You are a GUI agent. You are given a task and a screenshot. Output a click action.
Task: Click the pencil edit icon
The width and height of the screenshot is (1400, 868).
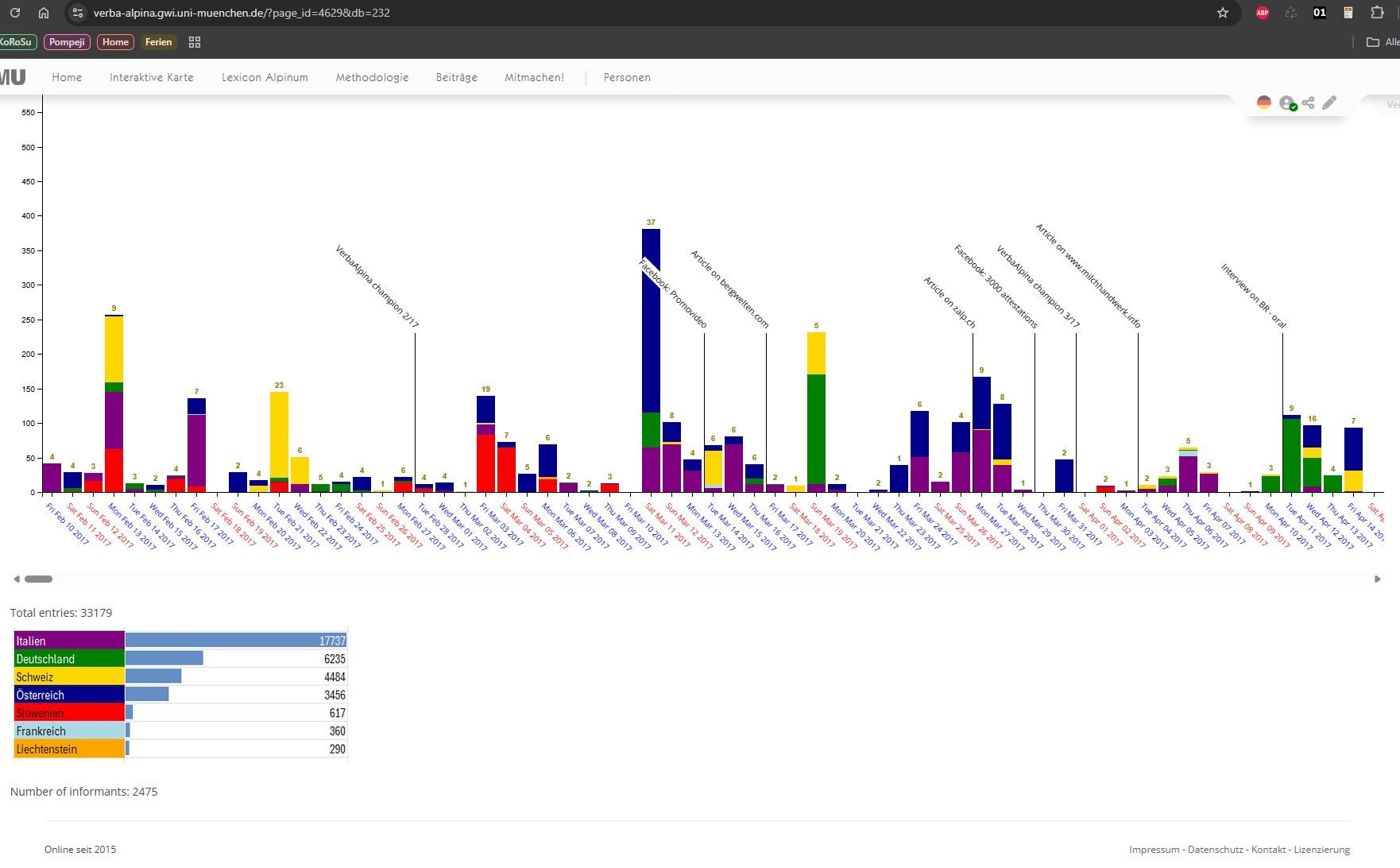pyautogui.click(x=1329, y=103)
